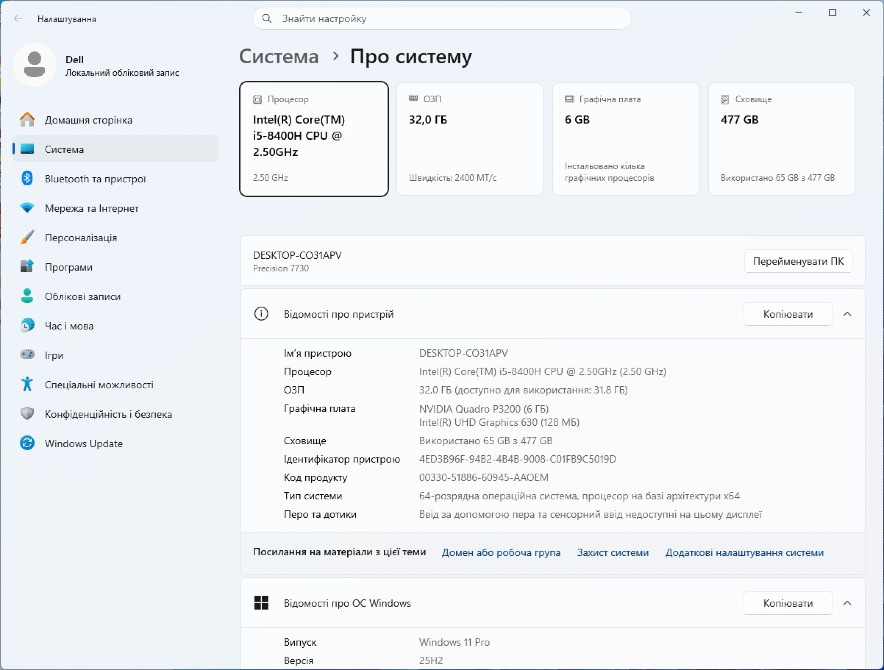
Task: Open Програми settings page
Action: tap(116, 267)
